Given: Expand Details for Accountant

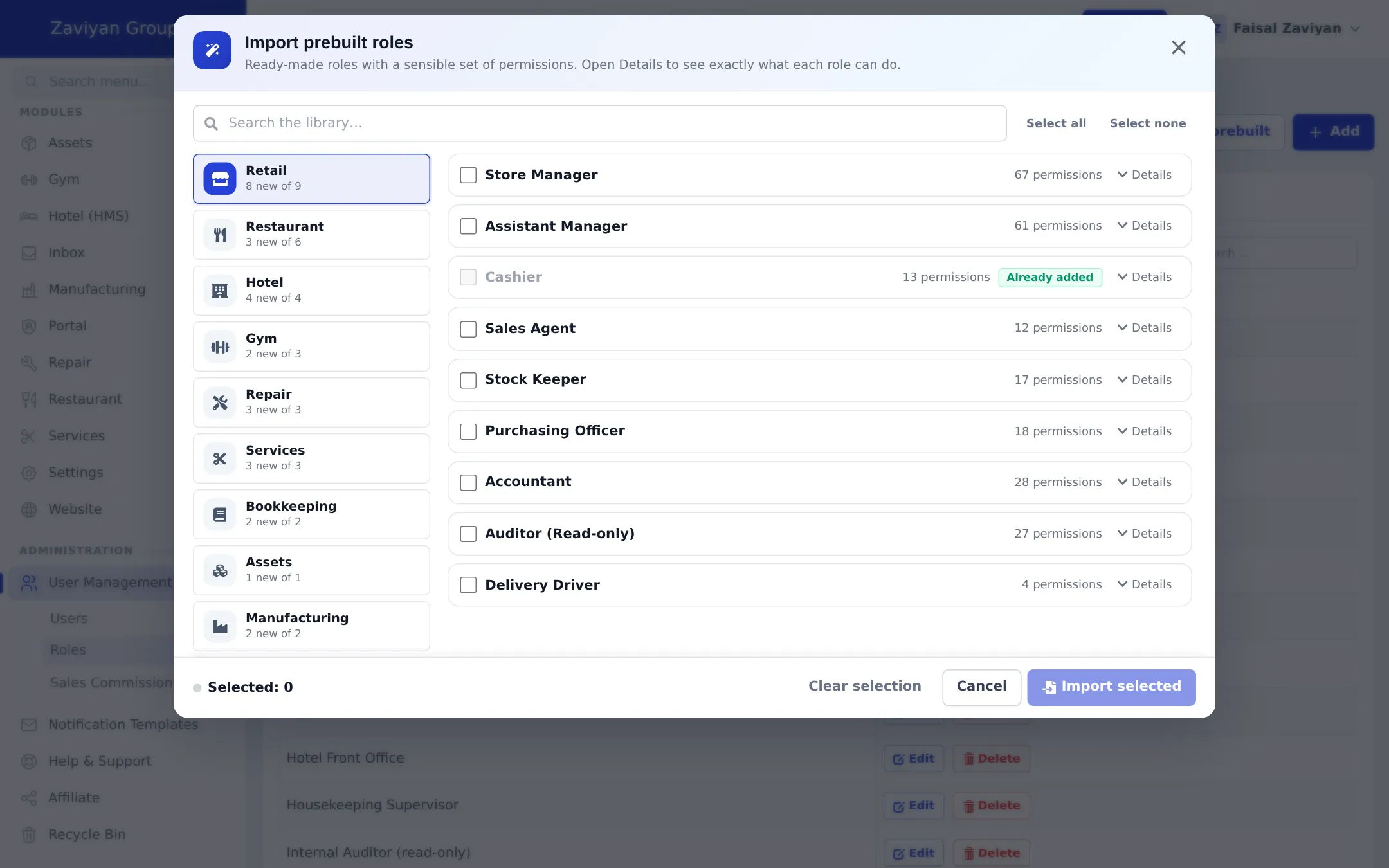Looking at the screenshot, I should tap(1145, 482).
